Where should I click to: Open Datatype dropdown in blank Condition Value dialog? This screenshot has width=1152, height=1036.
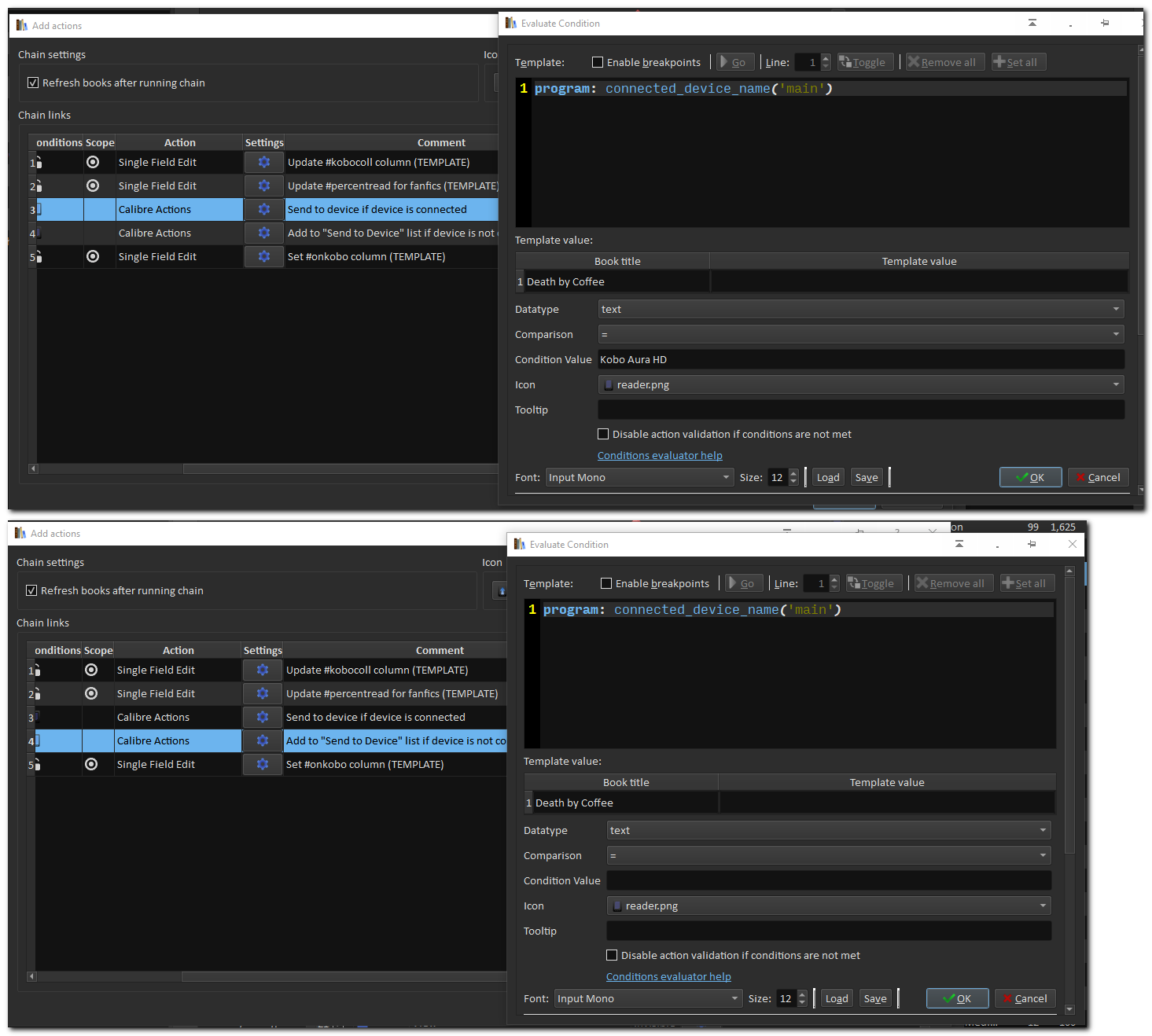(829, 830)
